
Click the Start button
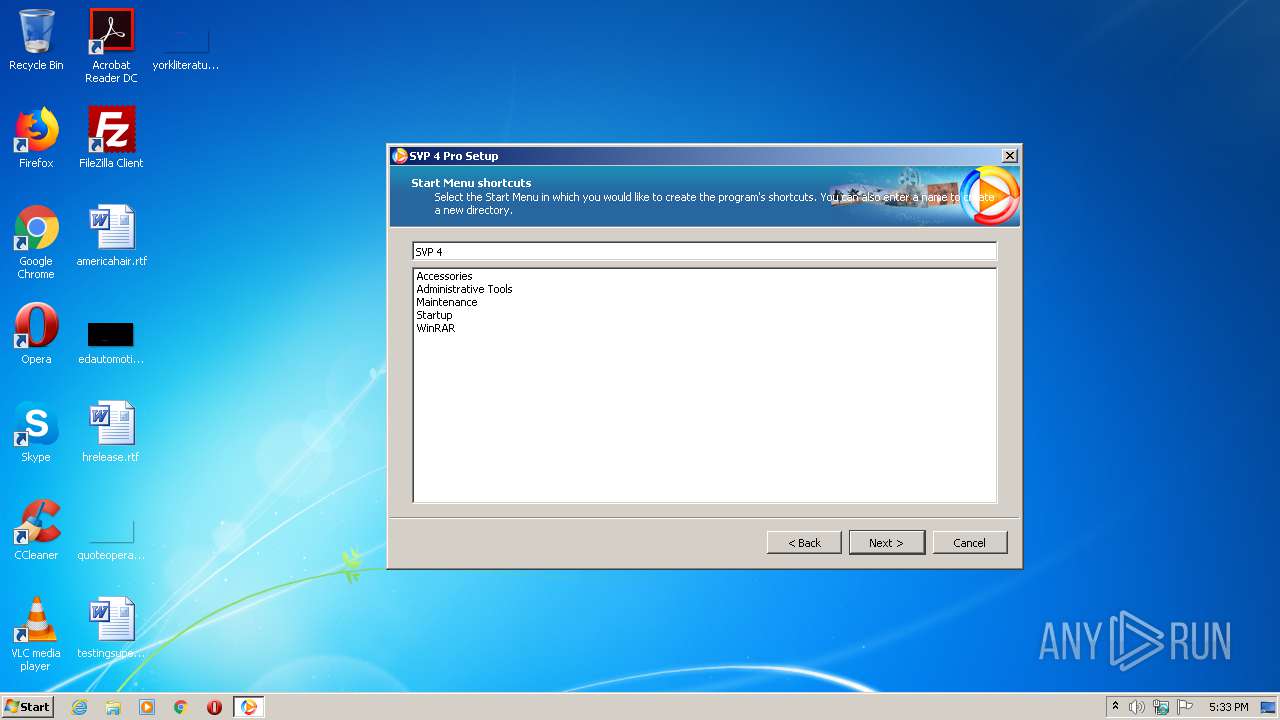[x=27, y=707]
